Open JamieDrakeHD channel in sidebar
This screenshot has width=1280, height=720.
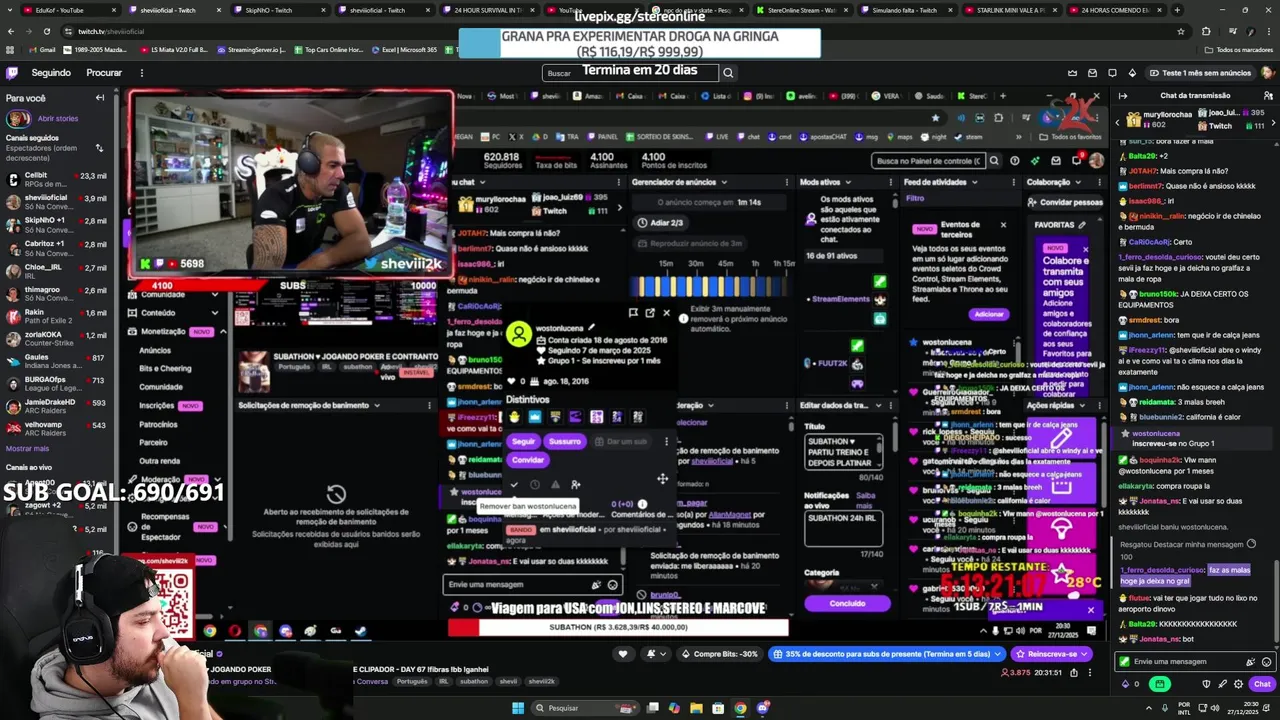(x=55, y=406)
